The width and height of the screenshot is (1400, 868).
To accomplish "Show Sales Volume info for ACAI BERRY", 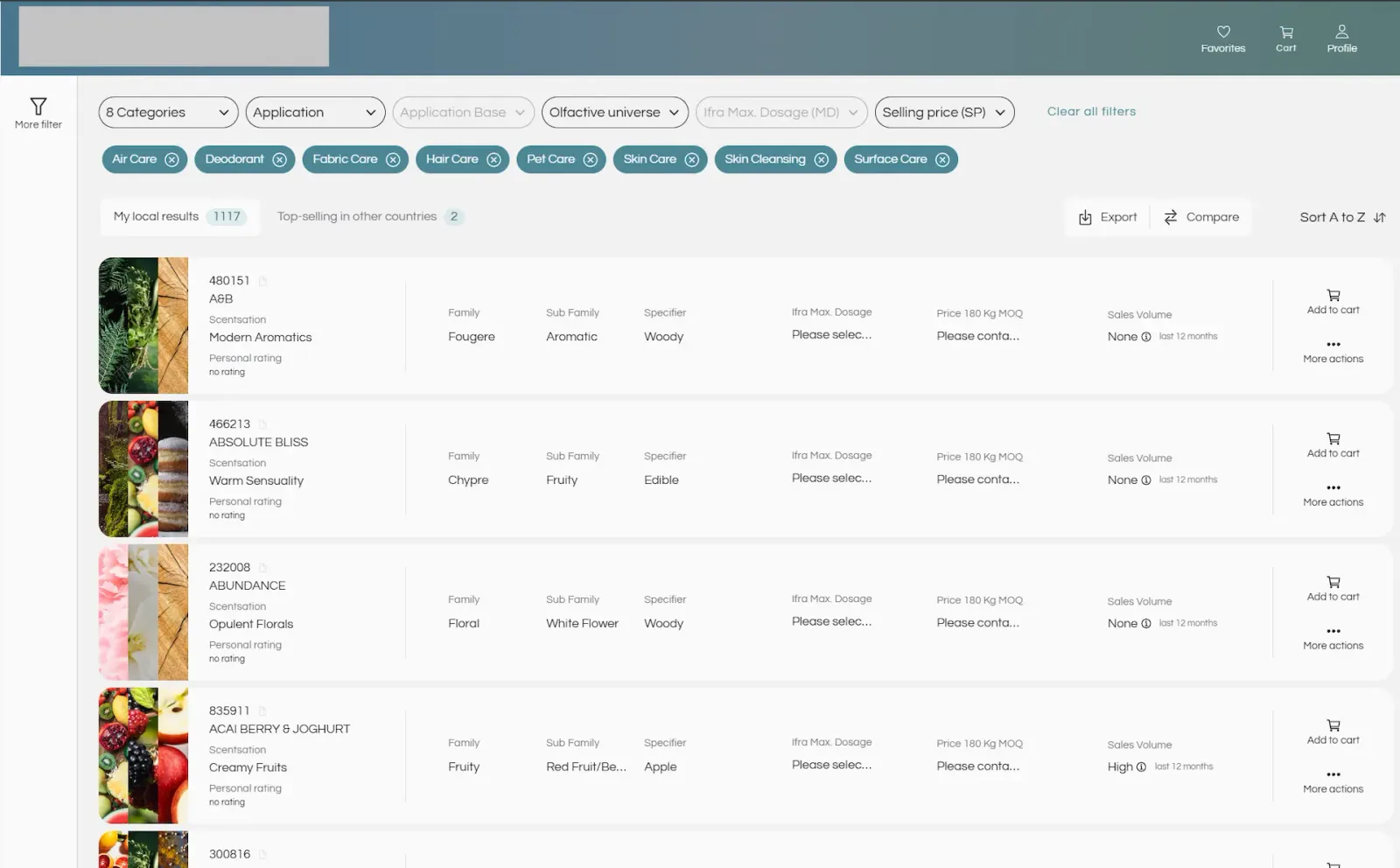I will click(x=1141, y=767).
